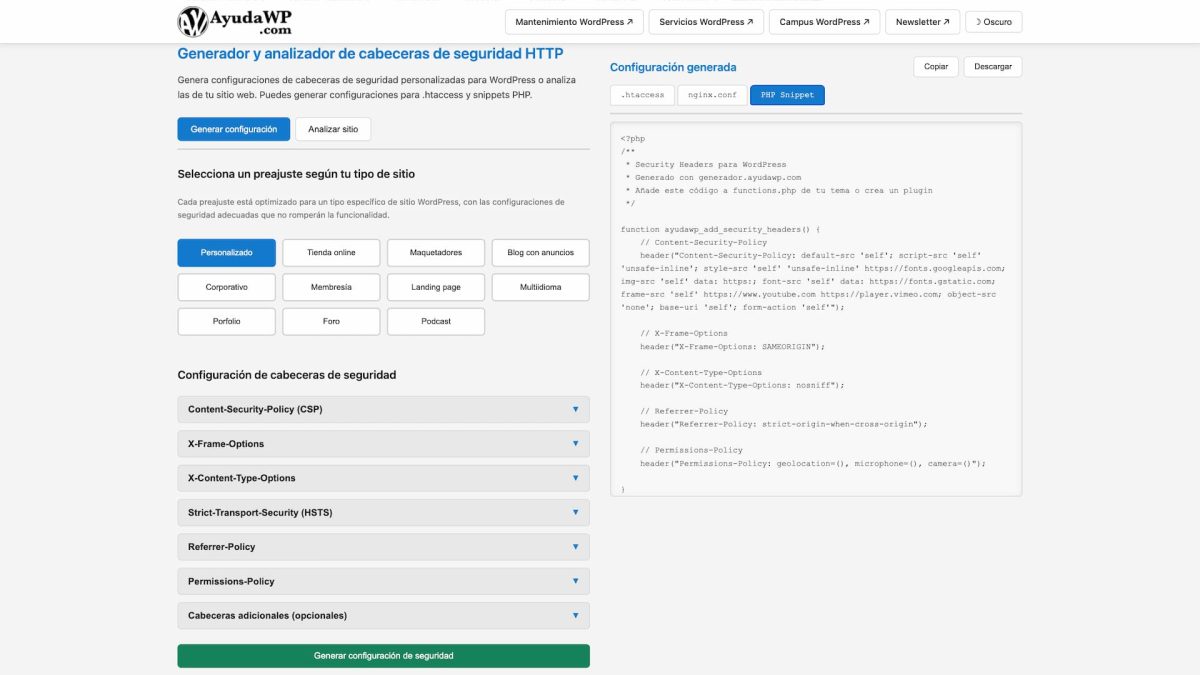The height and width of the screenshot is (675, 1200).
Task: Expand the X-Frame-Options section
Action: [x=383, y=444]
